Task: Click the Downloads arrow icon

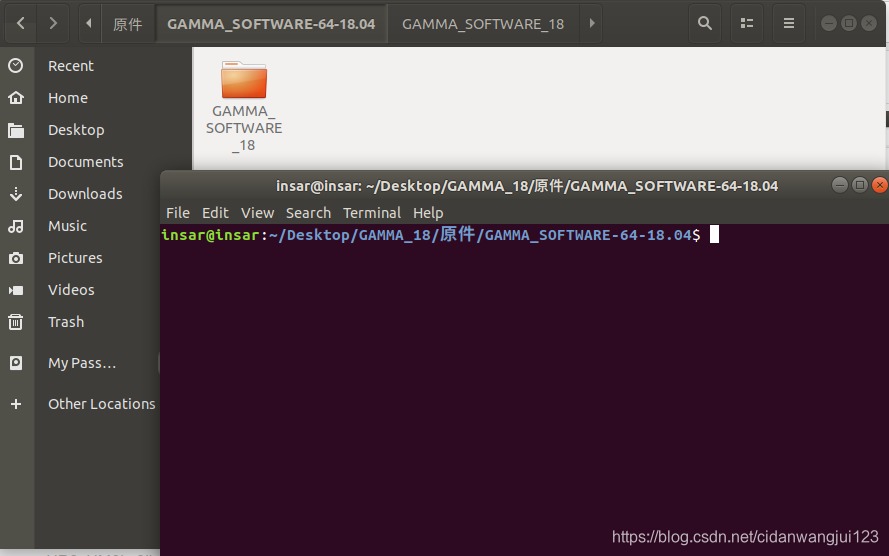Action: 16,194
